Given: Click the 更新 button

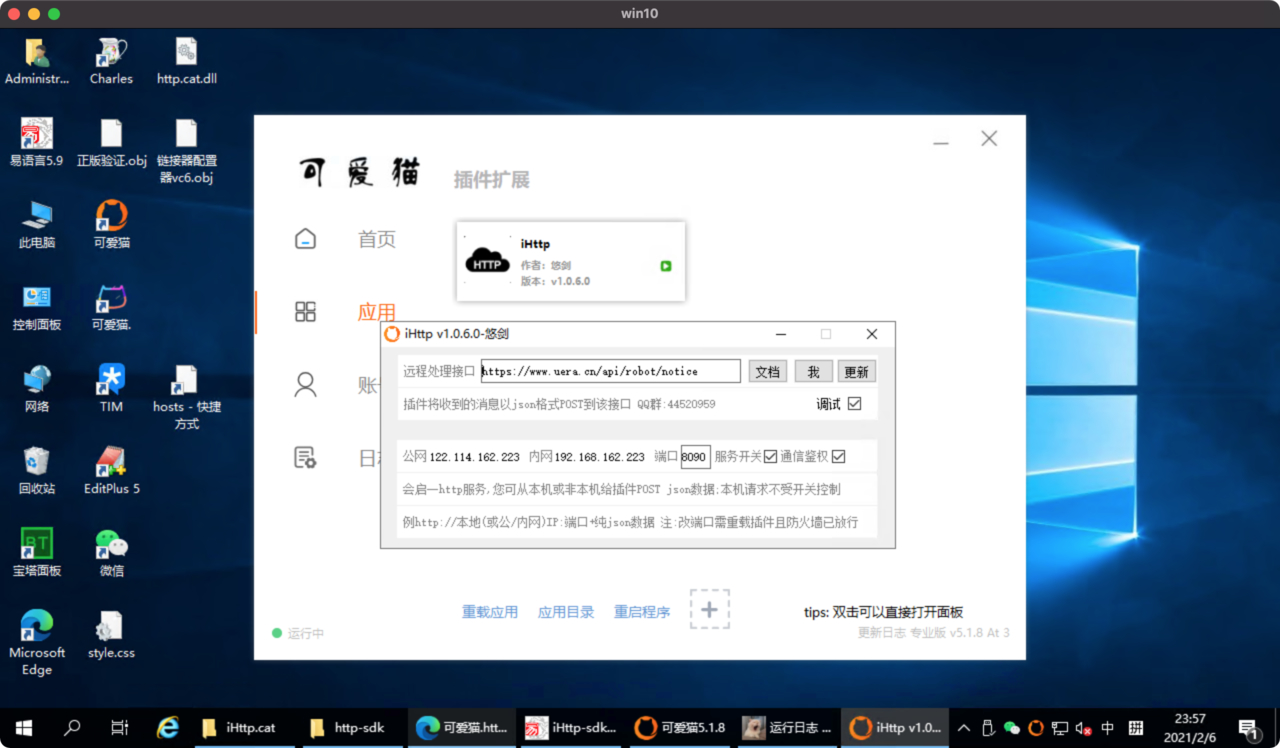Looking at the screenshot, I should click(x=857, y=371).
